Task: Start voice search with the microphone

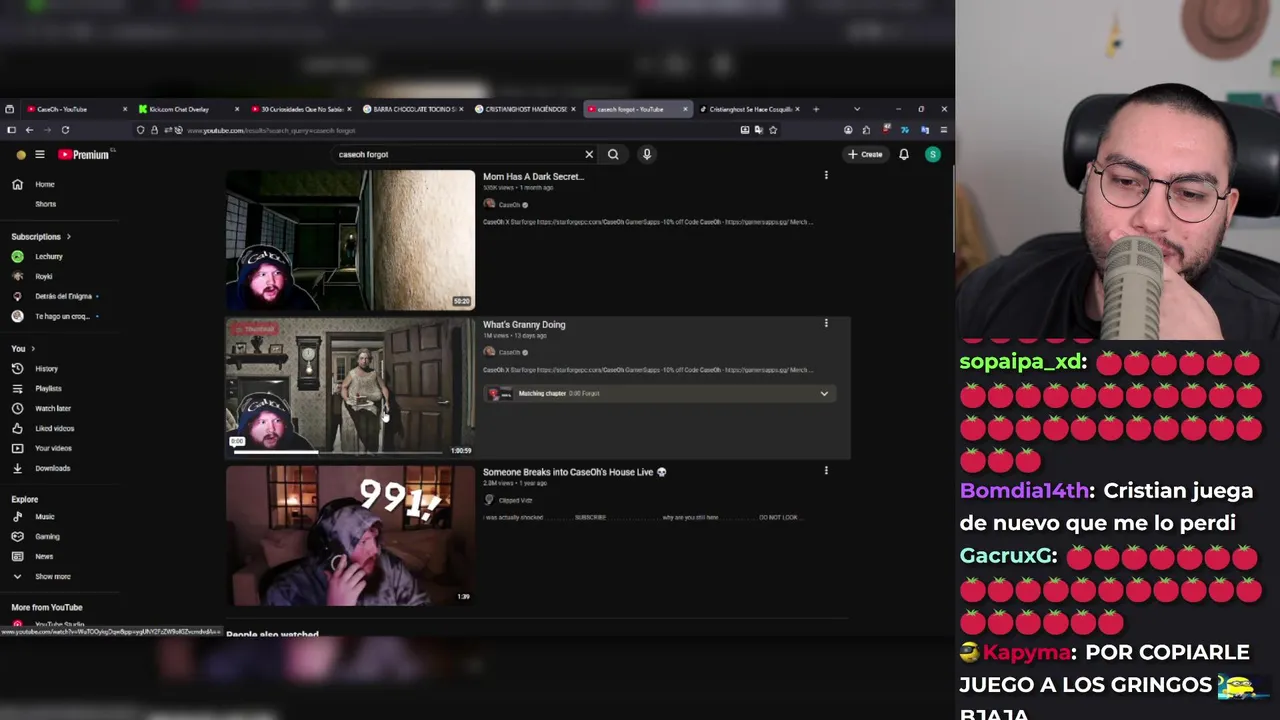Action: [x=647, y=154]
